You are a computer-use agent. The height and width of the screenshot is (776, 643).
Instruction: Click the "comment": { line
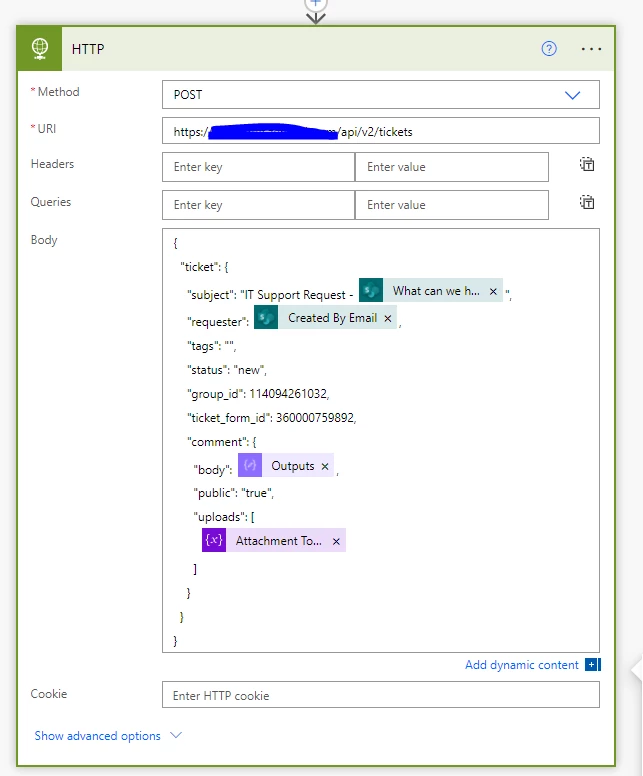pos(221,441)
